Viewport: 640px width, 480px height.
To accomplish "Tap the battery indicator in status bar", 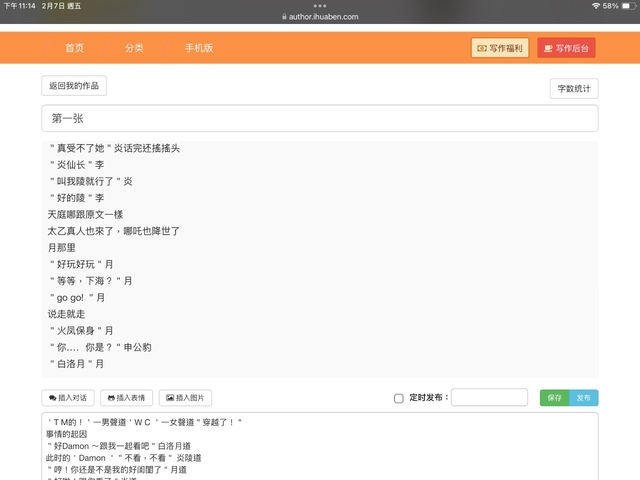I will pos(625,6).
